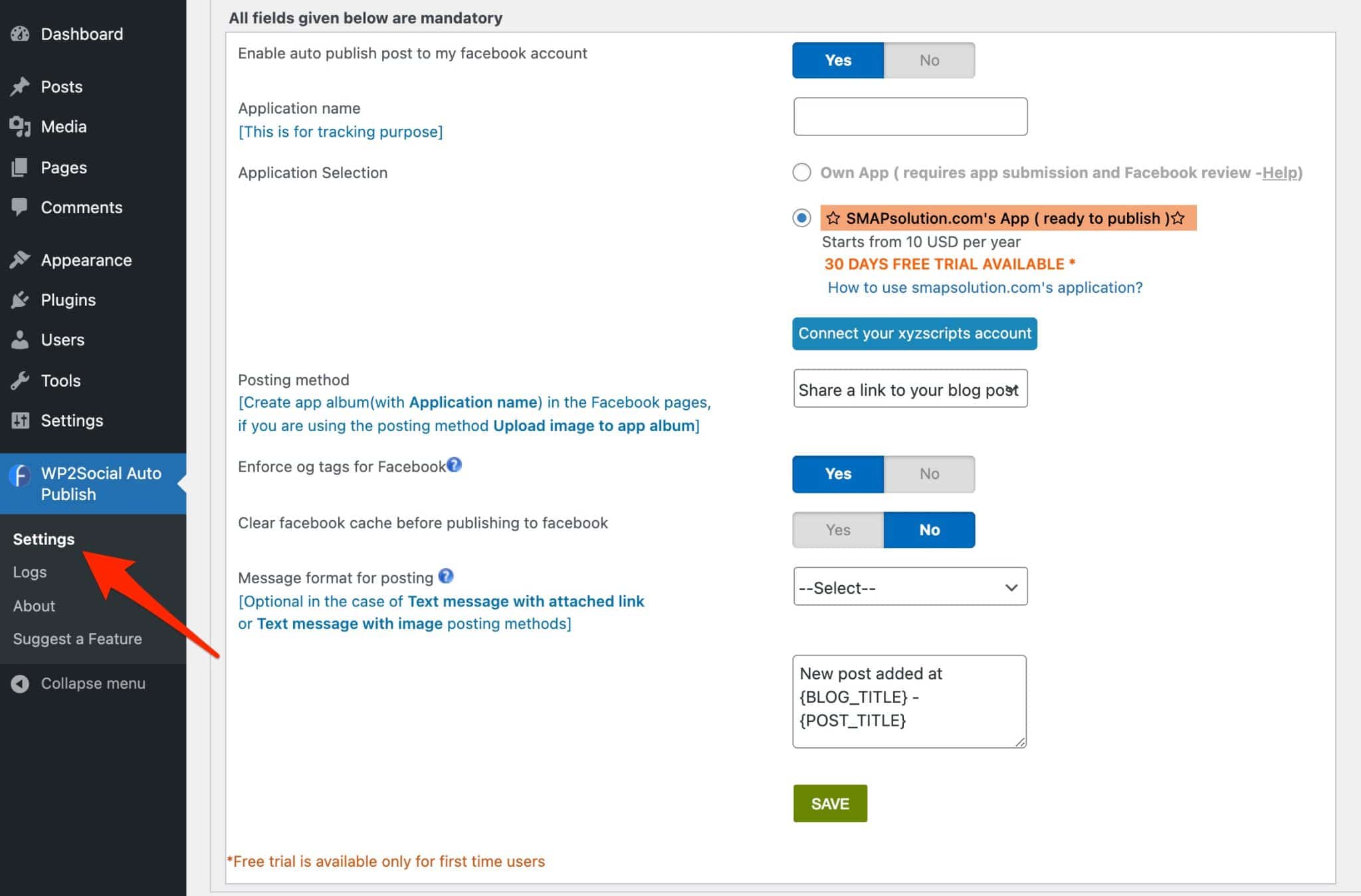
Task: Click help icon next to Message format
Action: [446, 577]
